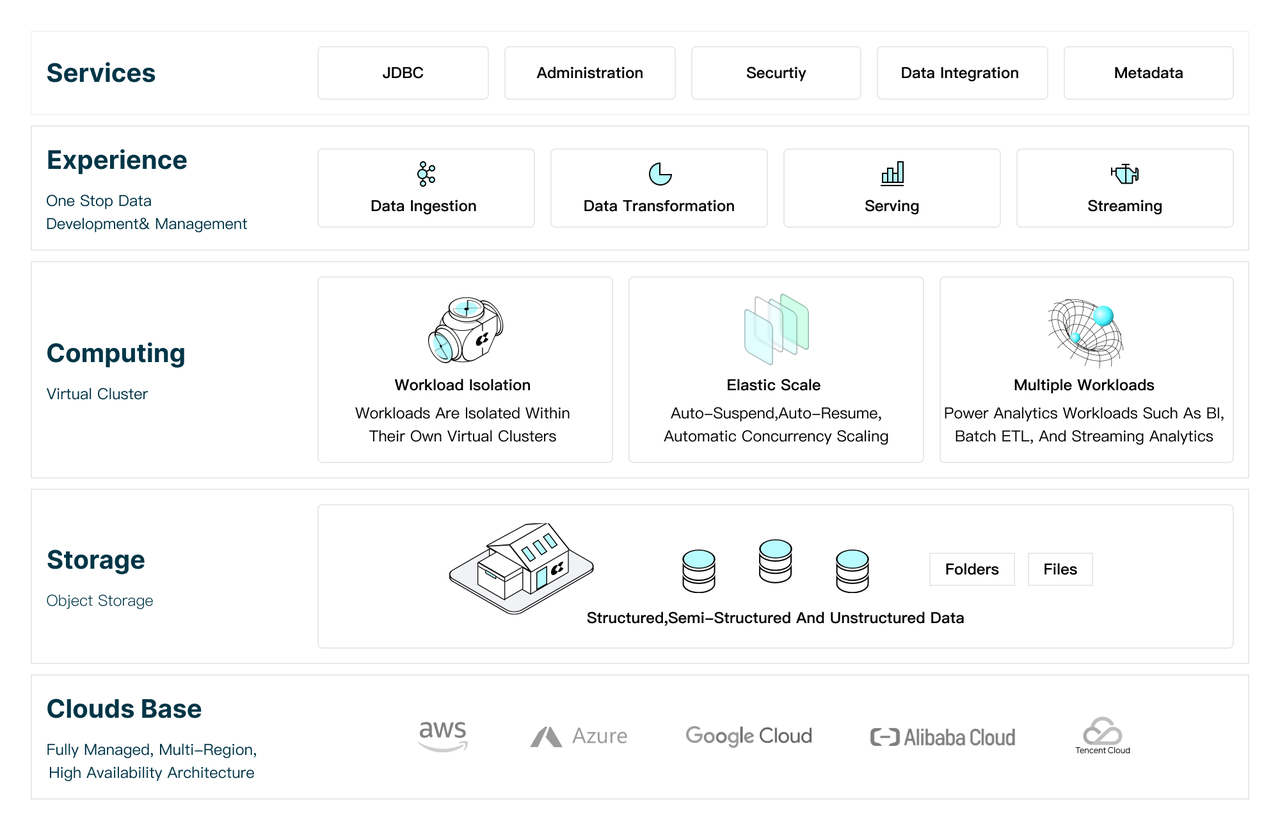Viewport: 1280px width, 815px height.
Task: Click the AWS logo
Action: tap(442, 736)
